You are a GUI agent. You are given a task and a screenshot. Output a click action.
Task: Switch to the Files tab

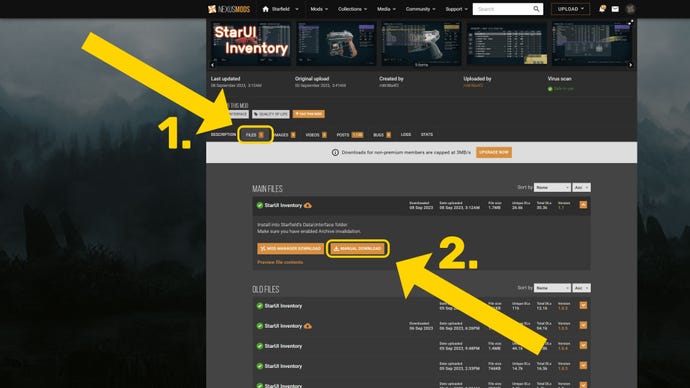pyautogui.click(x=255, y=135)
